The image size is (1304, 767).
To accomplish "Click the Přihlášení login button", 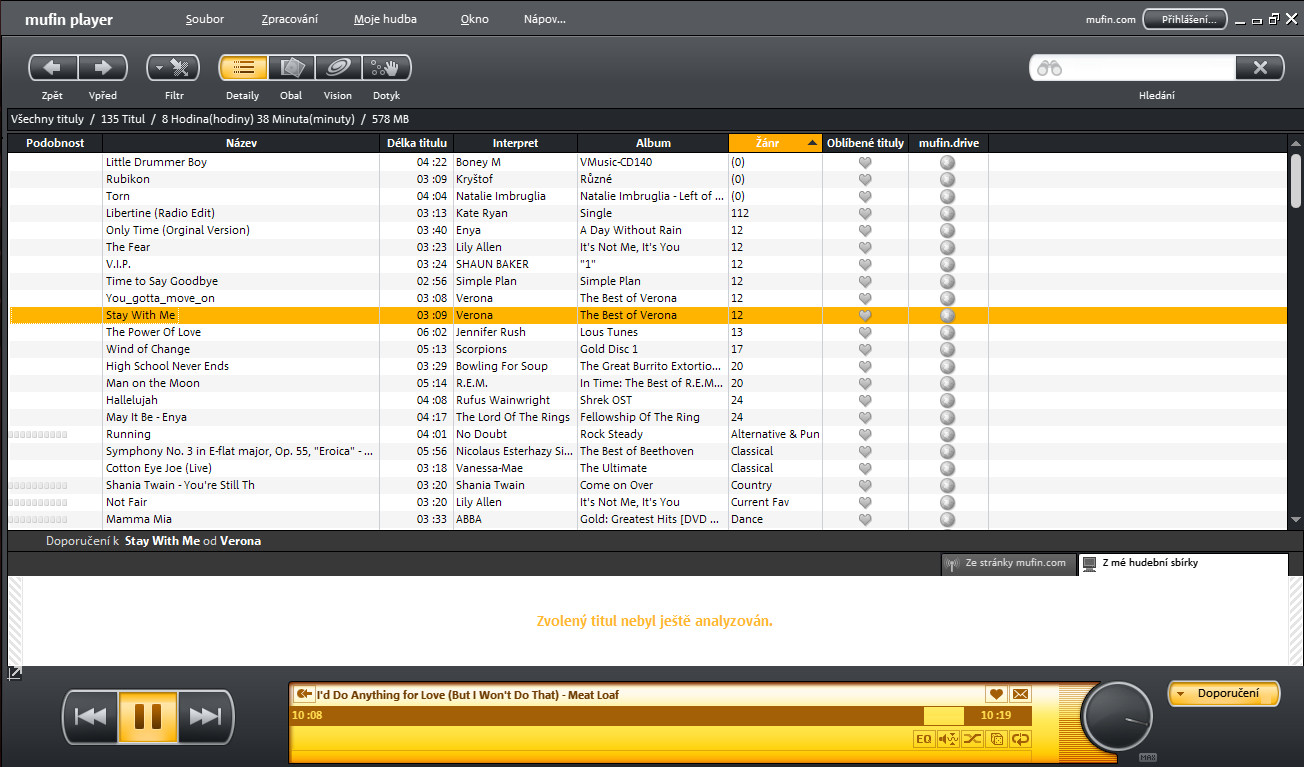I will click(x=1185, y=19).
